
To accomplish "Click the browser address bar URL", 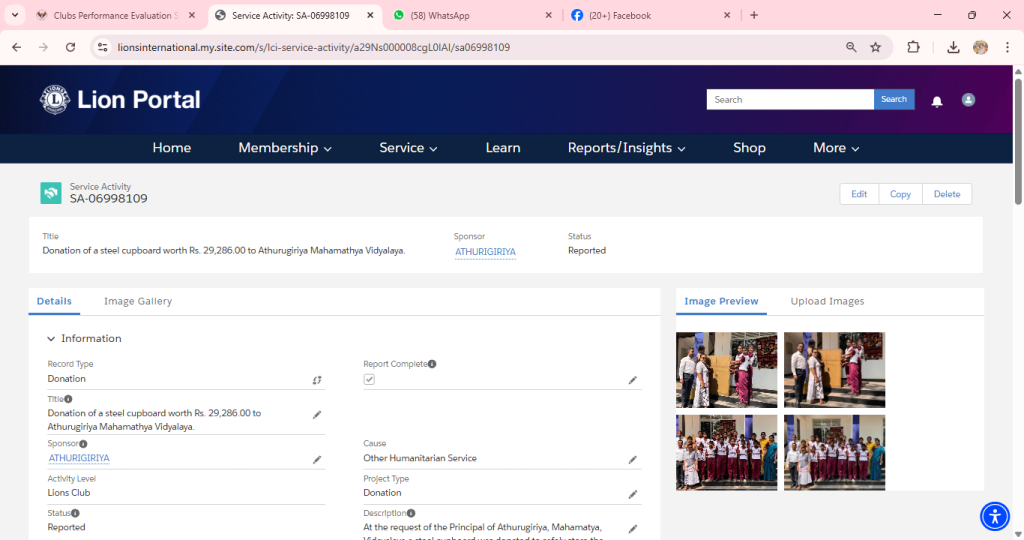I will point(313,47).
